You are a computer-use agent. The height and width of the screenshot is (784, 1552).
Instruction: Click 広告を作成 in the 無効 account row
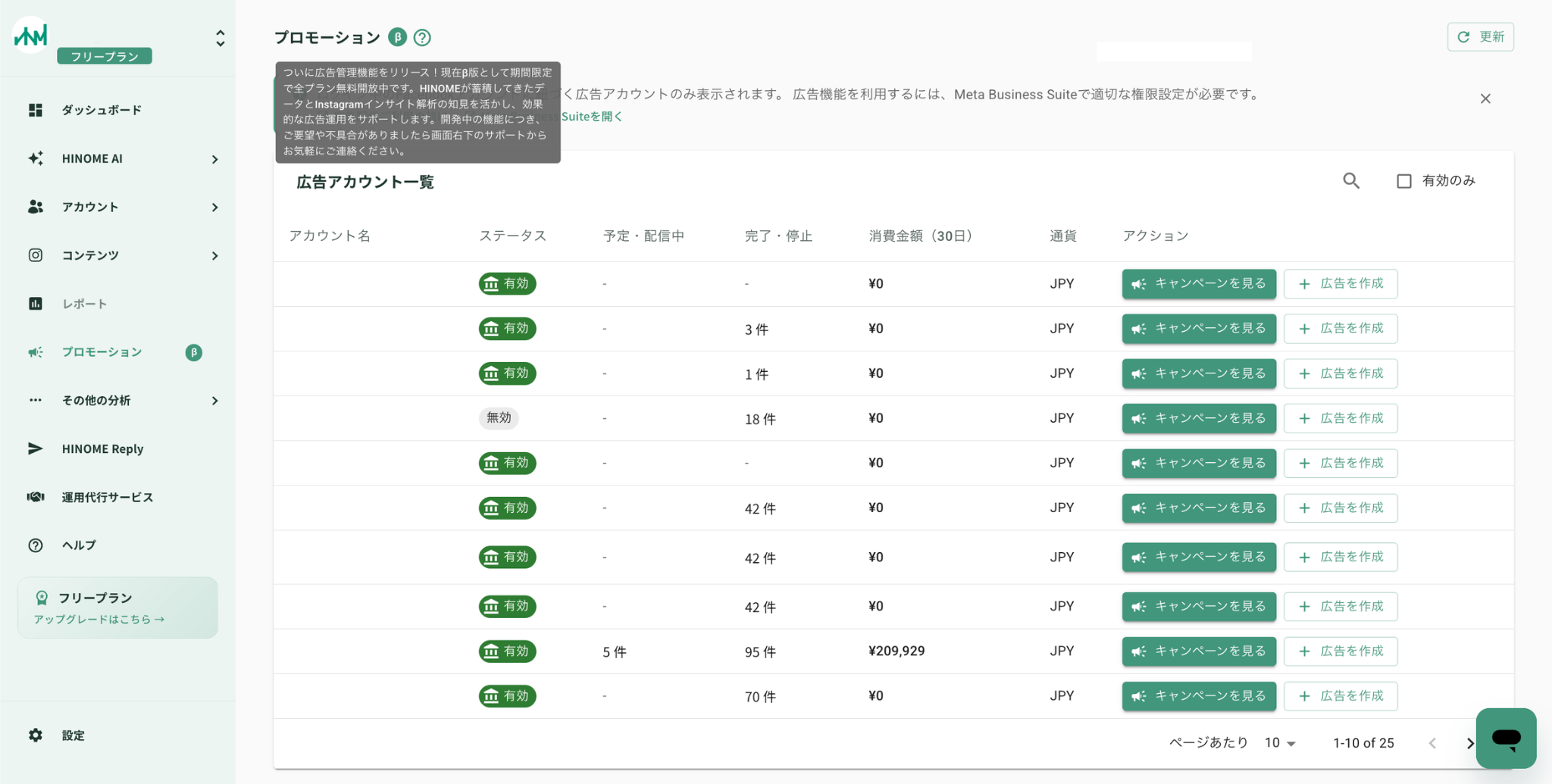[1341, 418]
